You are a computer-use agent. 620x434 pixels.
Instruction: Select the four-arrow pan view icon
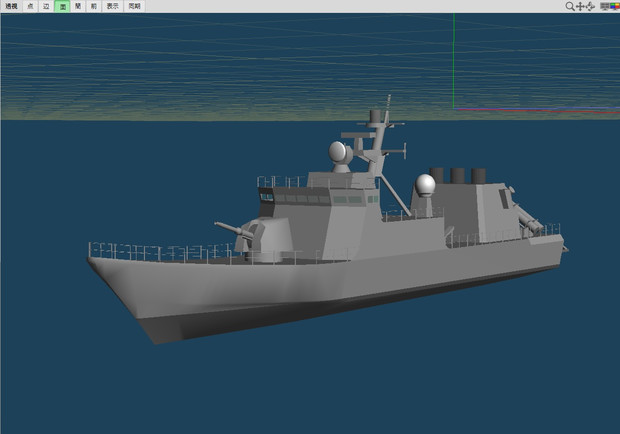(x=580, y=6)
